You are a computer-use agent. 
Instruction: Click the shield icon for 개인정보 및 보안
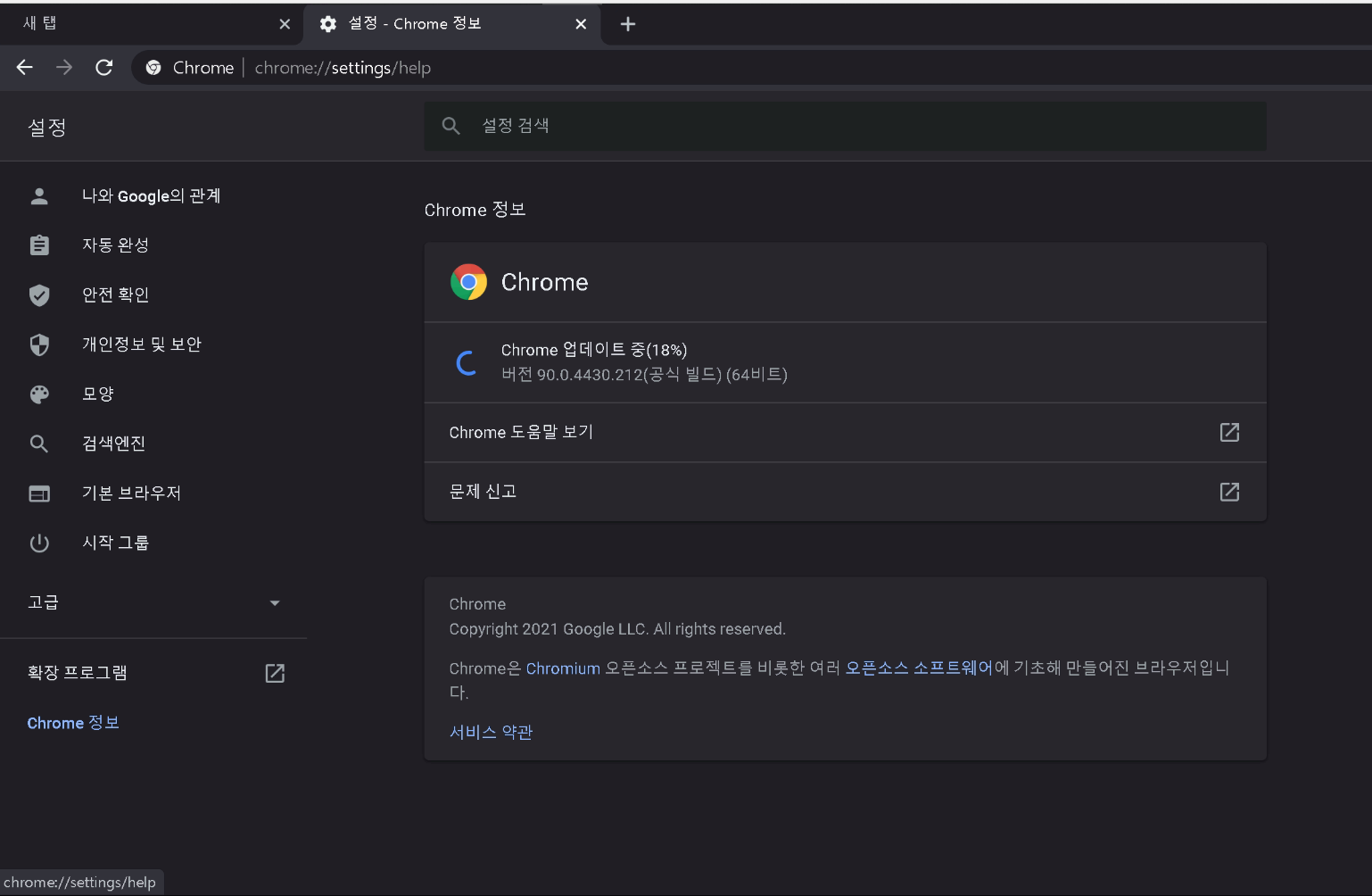tap(39, 344)
